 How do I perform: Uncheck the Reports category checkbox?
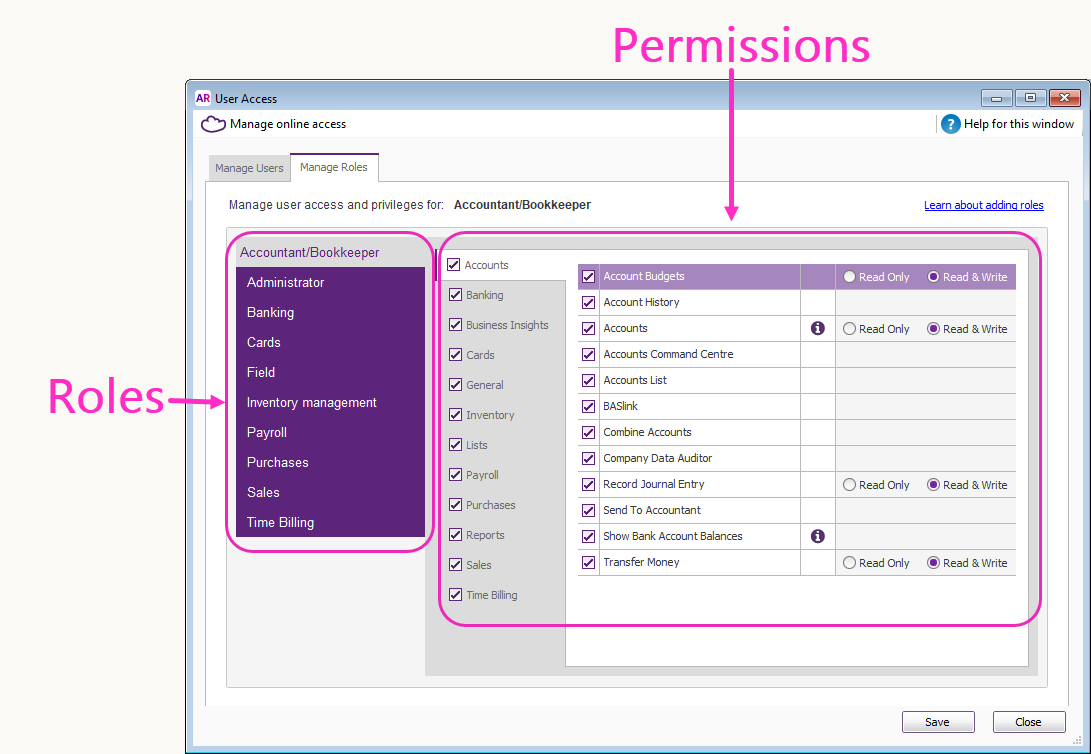[x=456, y=535]
